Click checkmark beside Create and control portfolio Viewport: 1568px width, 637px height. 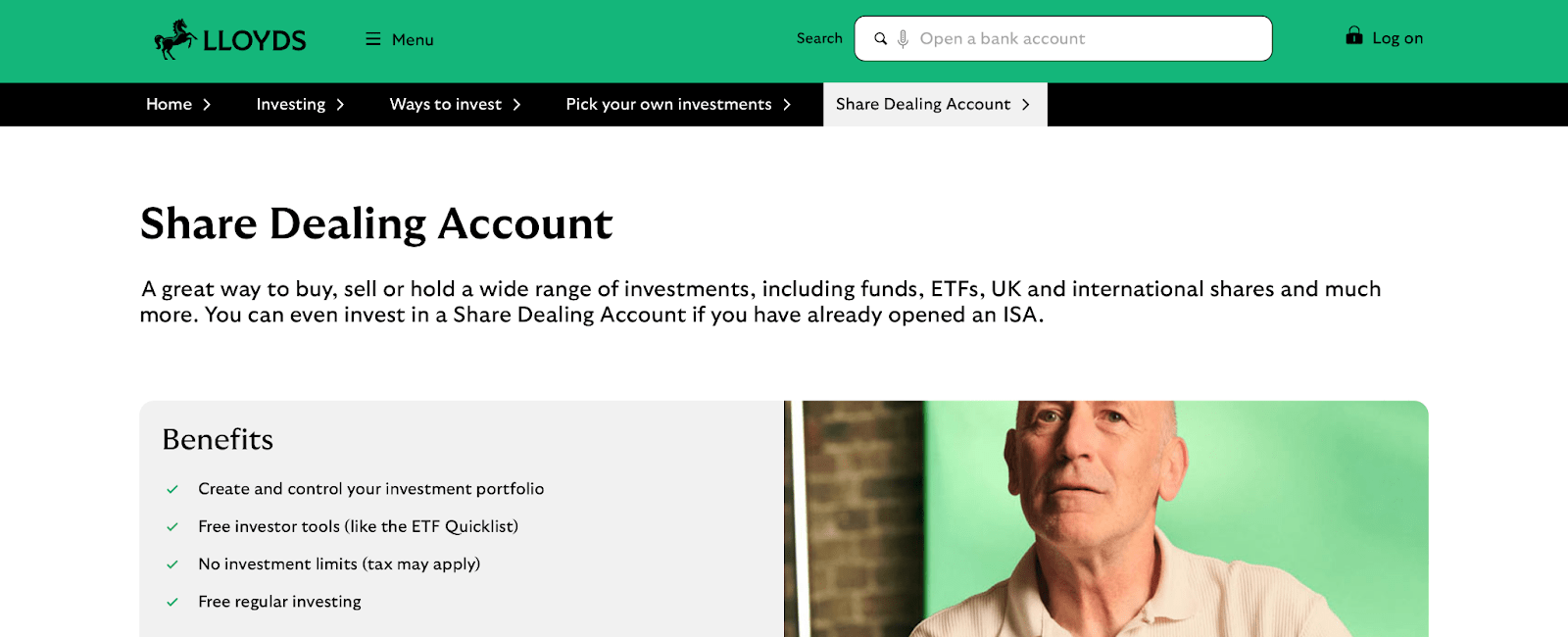(172, 489)
